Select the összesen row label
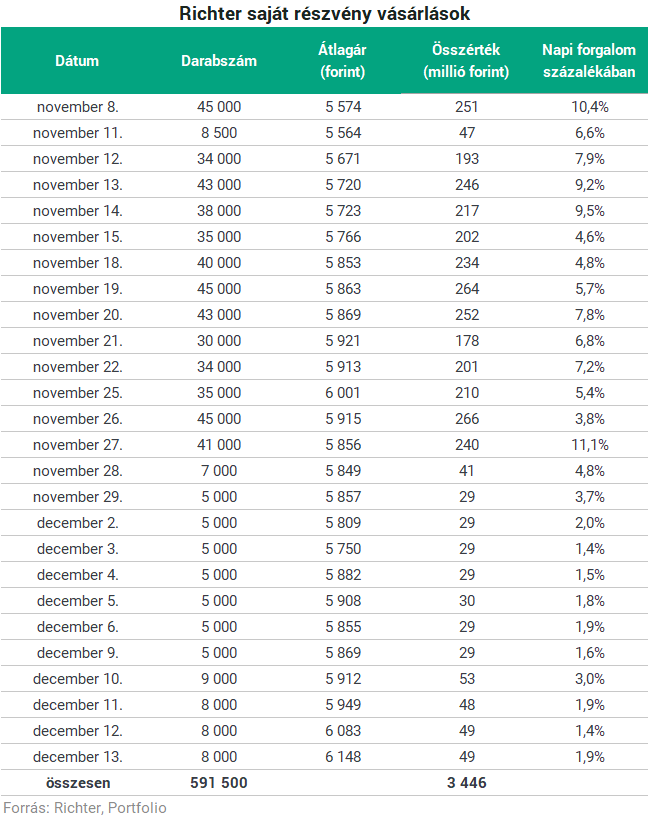Screen dimensions: 648x822 click(78, 783)
